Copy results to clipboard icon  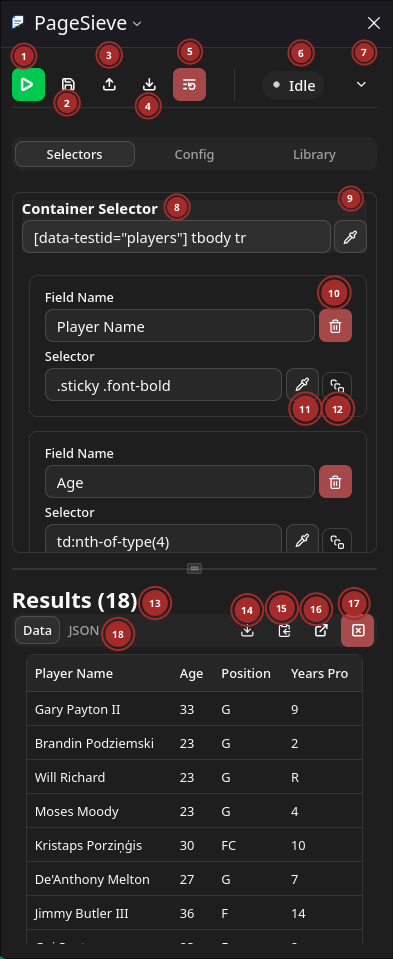click(x=284, y=631)
